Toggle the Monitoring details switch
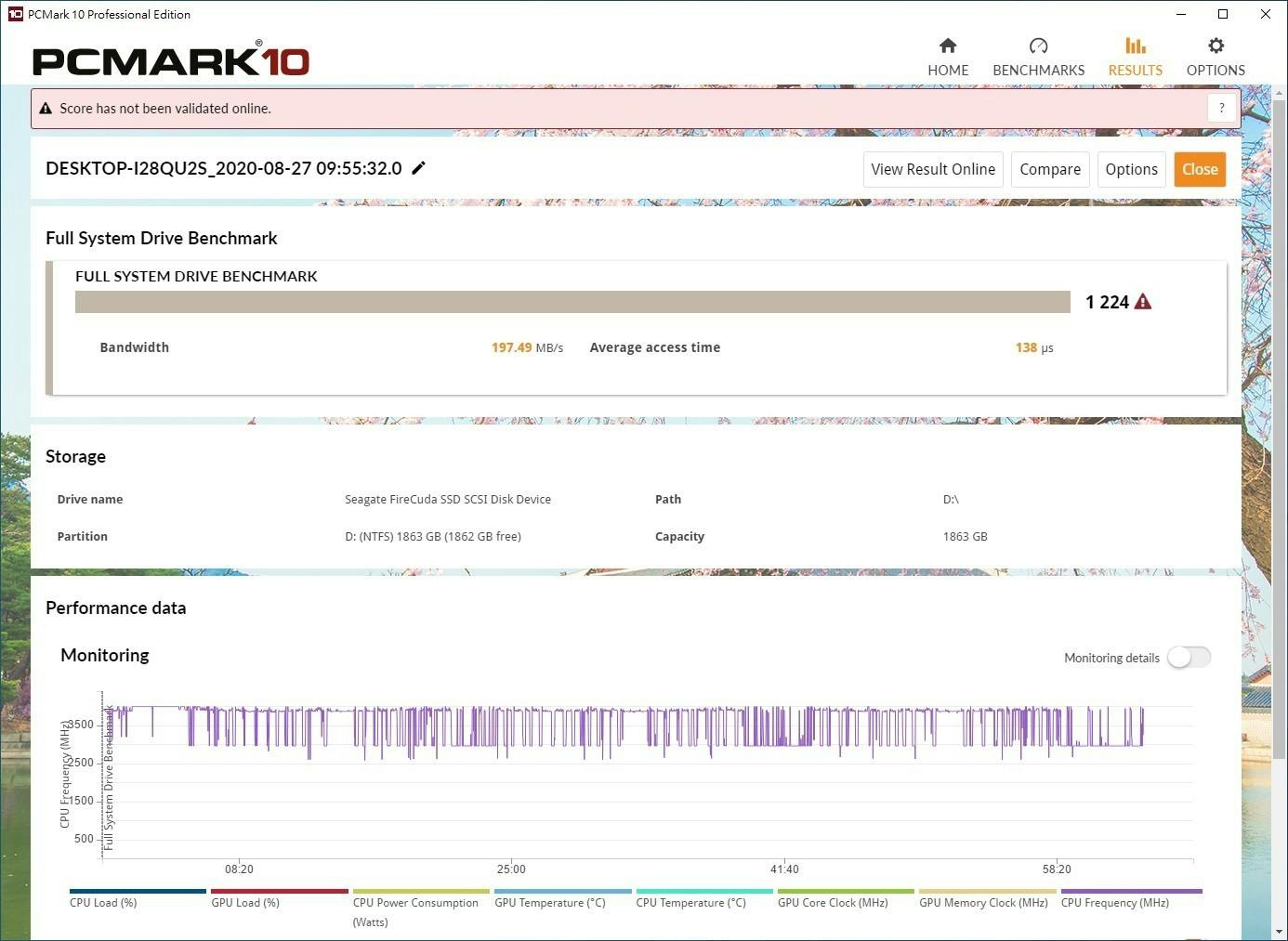 1189,658
